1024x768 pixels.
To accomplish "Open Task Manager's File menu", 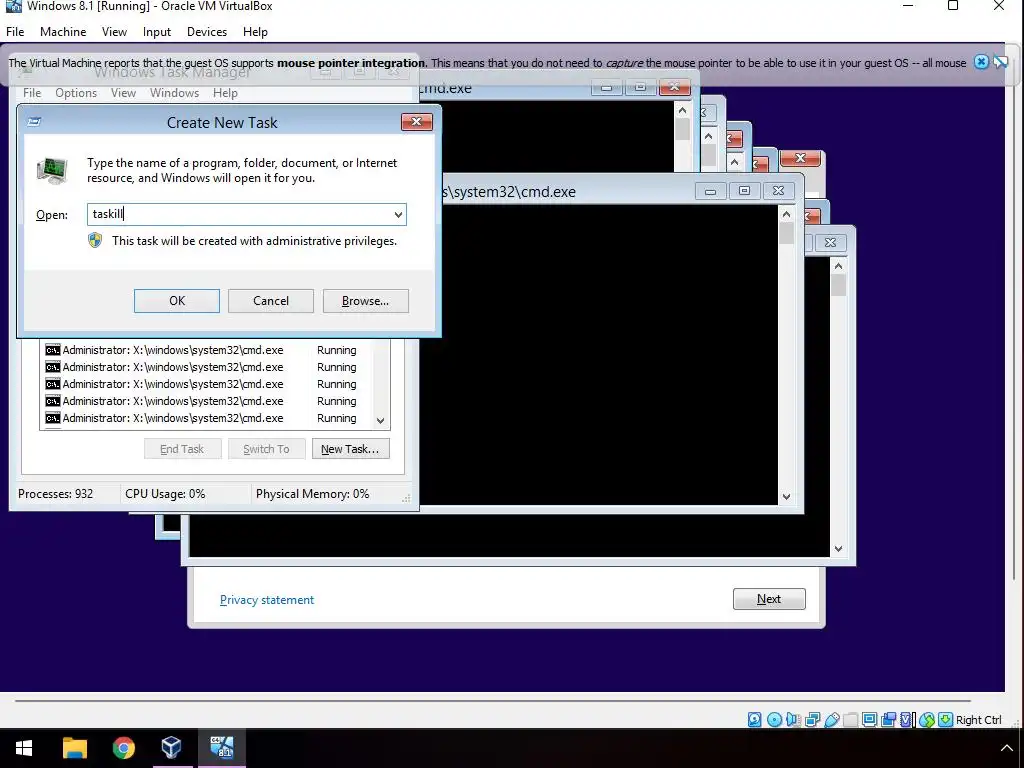I will 32,93.
